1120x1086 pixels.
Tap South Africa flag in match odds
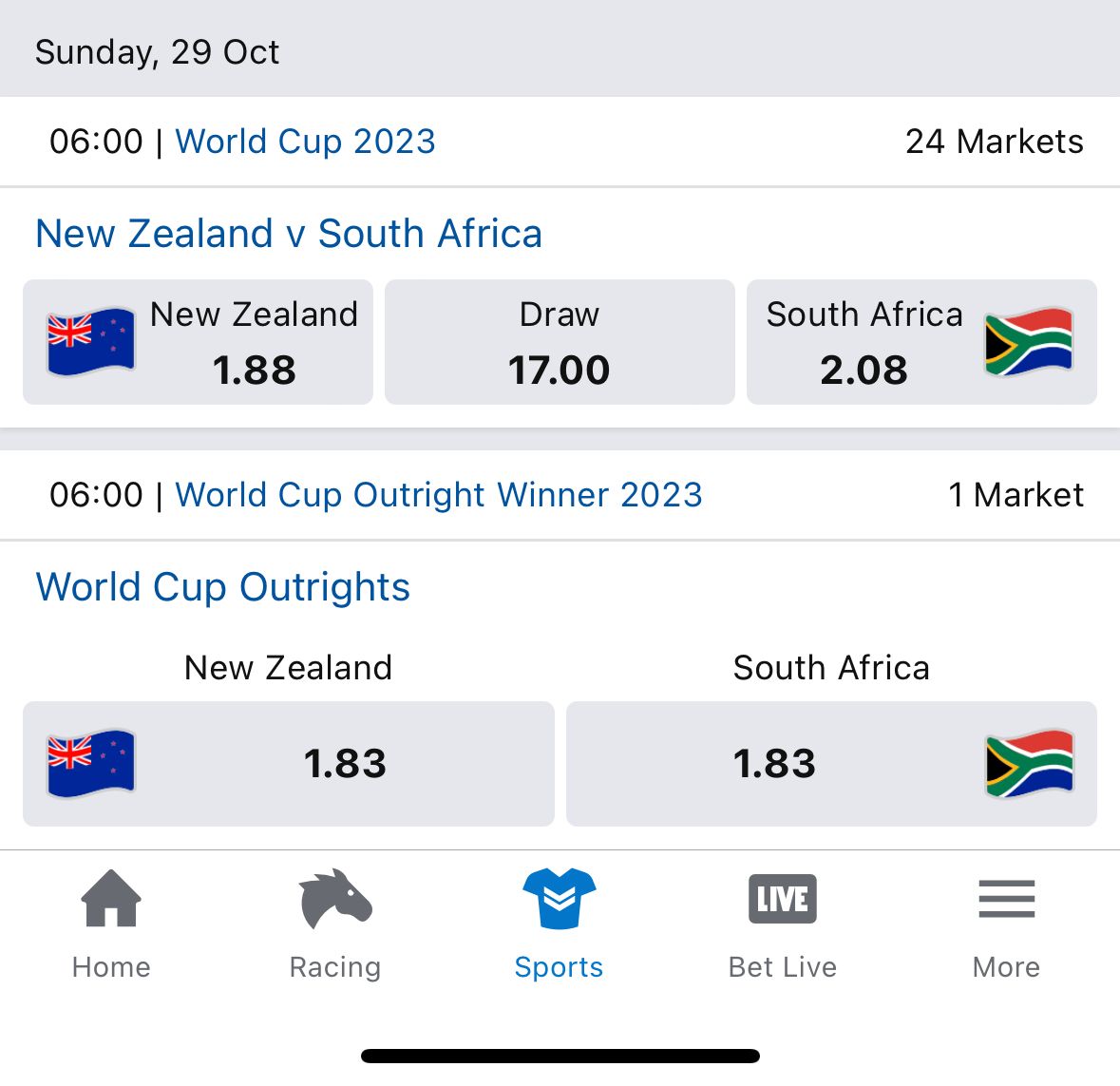click(x=1029, y=342)
